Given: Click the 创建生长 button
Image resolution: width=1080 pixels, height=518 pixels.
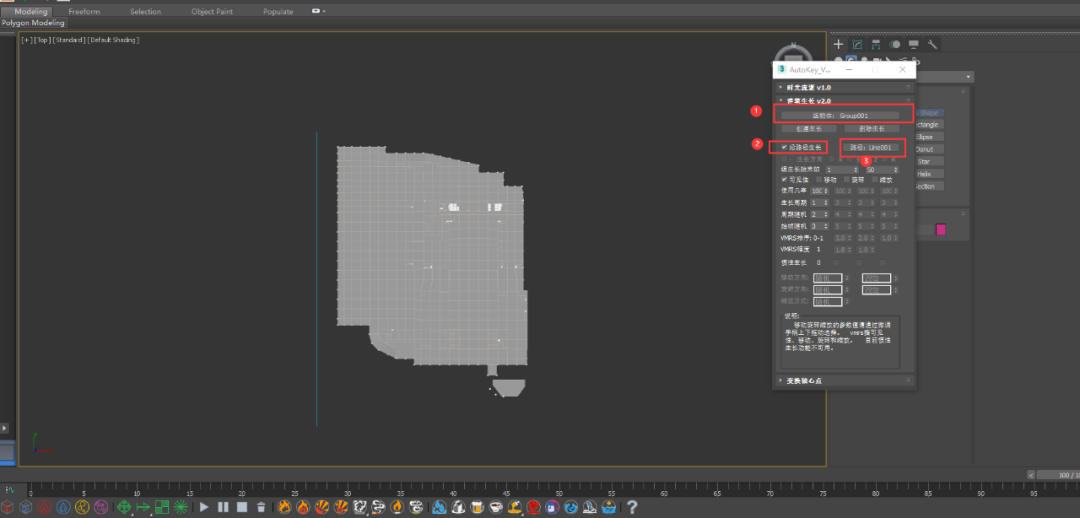Looking at the screenshot, I should [x=809, y=128].
